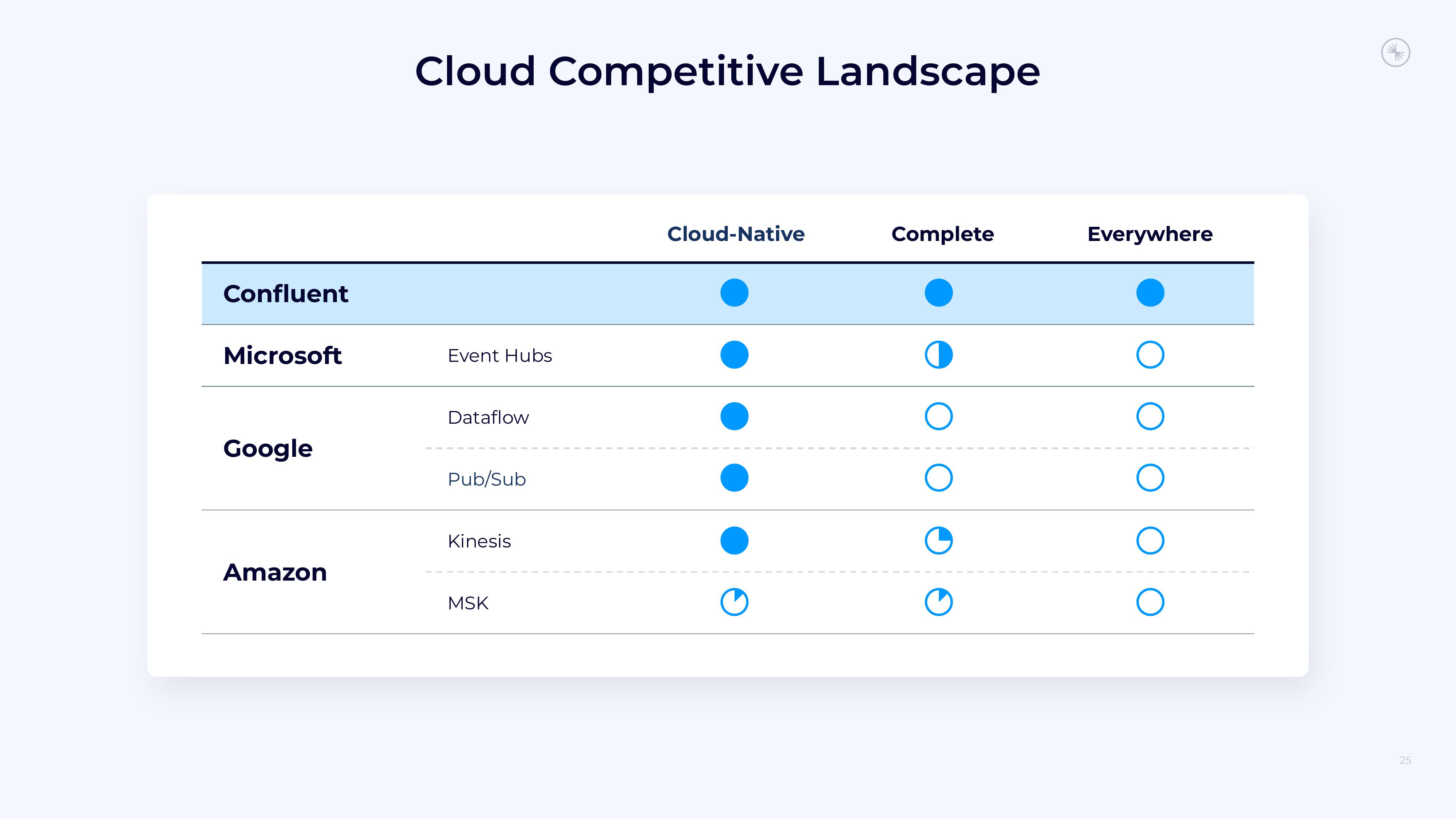This screenshot has width=1456, height=819.
Task: Click Kinesis' empty Everywhere circle
Action: 1150,541
